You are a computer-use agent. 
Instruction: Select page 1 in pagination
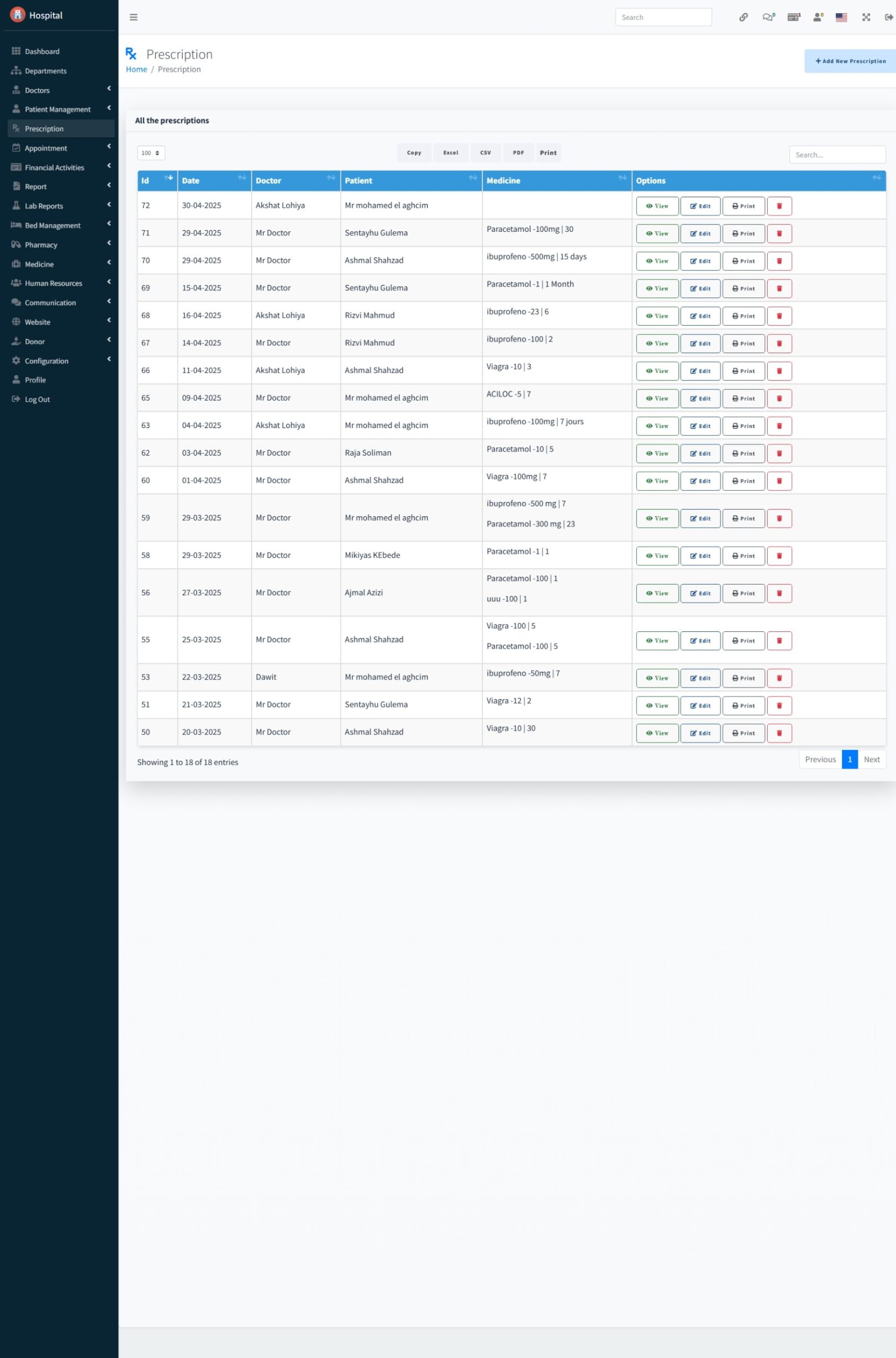pyautogui.click(x=850, y=759)
